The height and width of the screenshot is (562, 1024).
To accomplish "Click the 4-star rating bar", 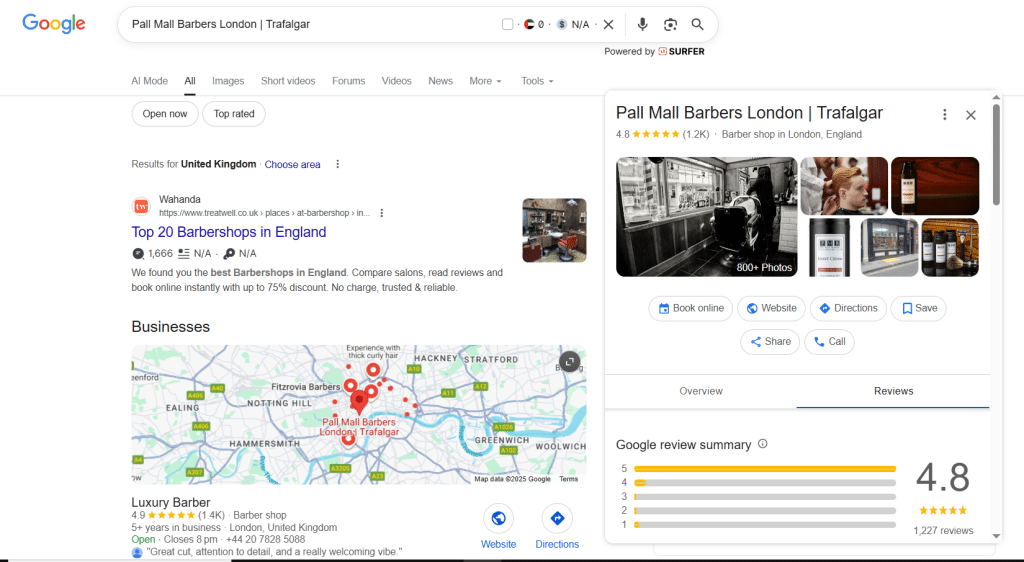I will pos(765,482).
